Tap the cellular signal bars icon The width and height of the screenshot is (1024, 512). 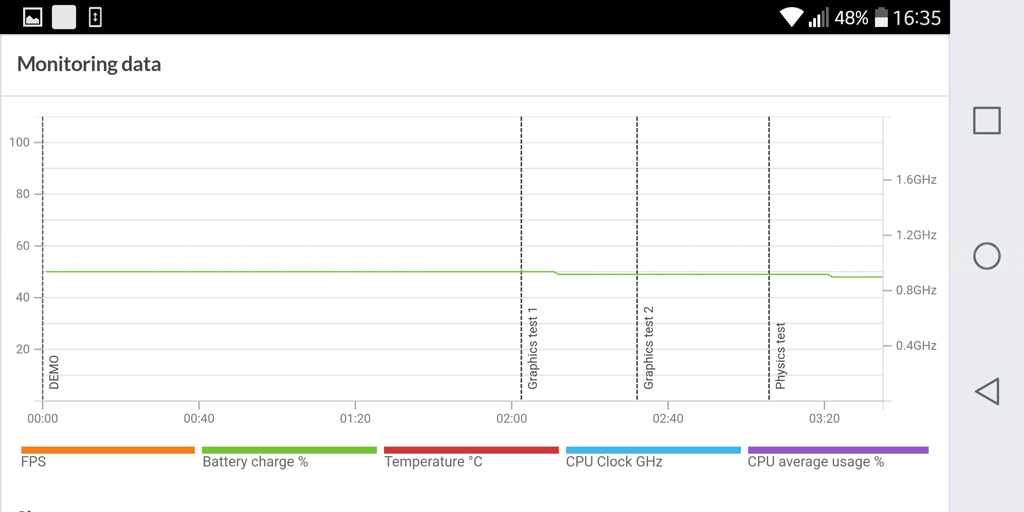(x=818, y=17)
